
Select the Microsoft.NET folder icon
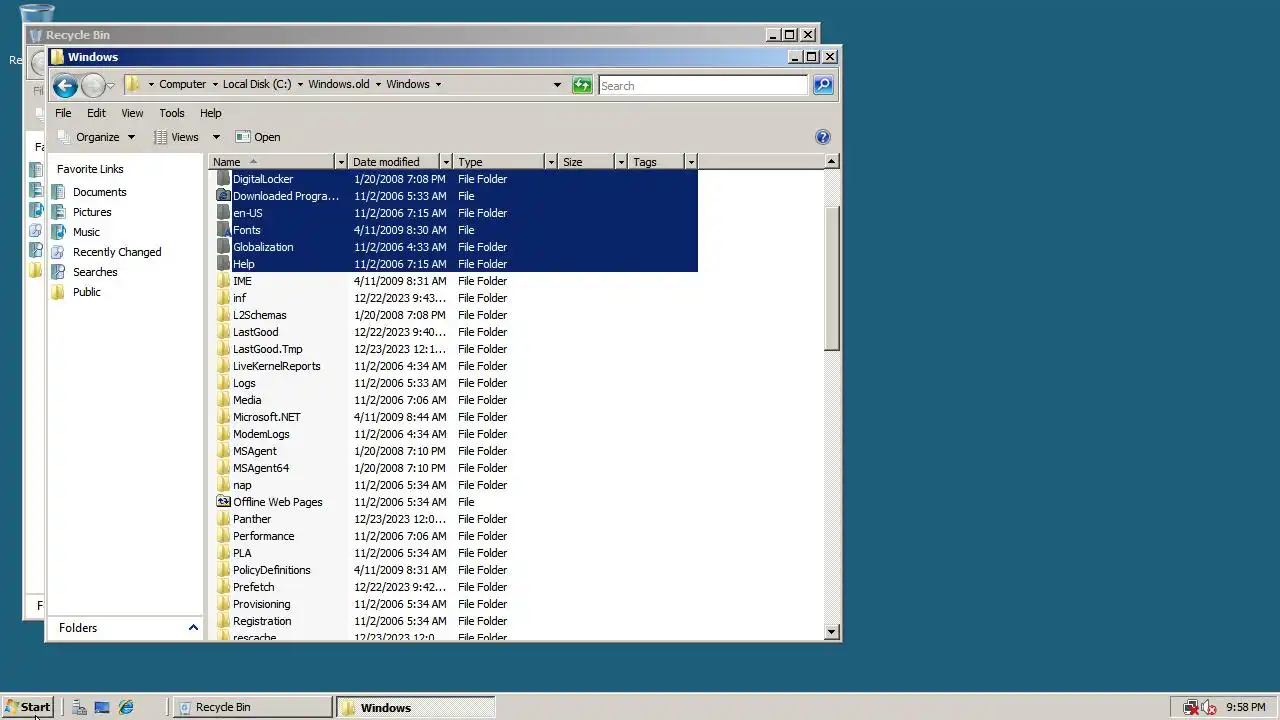[x=224, y=417]
